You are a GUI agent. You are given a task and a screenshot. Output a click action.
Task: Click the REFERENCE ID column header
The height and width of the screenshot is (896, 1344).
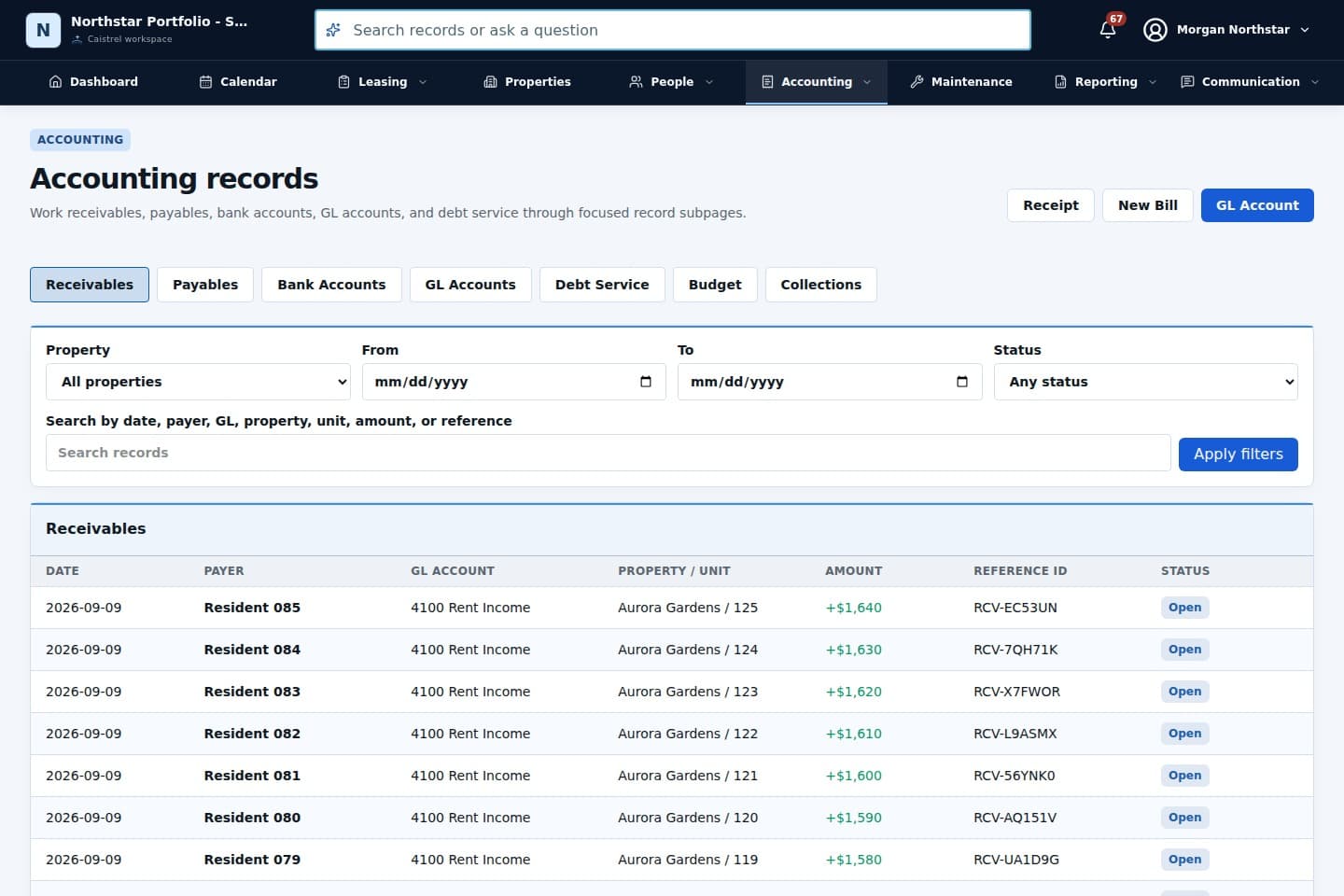click(1020, 571)
